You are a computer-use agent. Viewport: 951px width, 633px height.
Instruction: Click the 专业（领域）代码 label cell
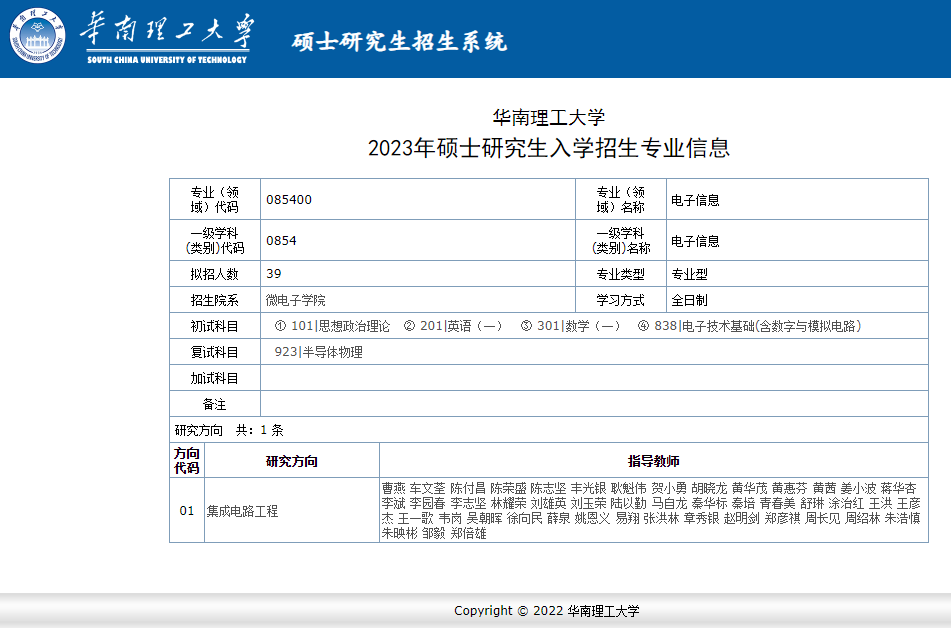[x=215, y=199]
